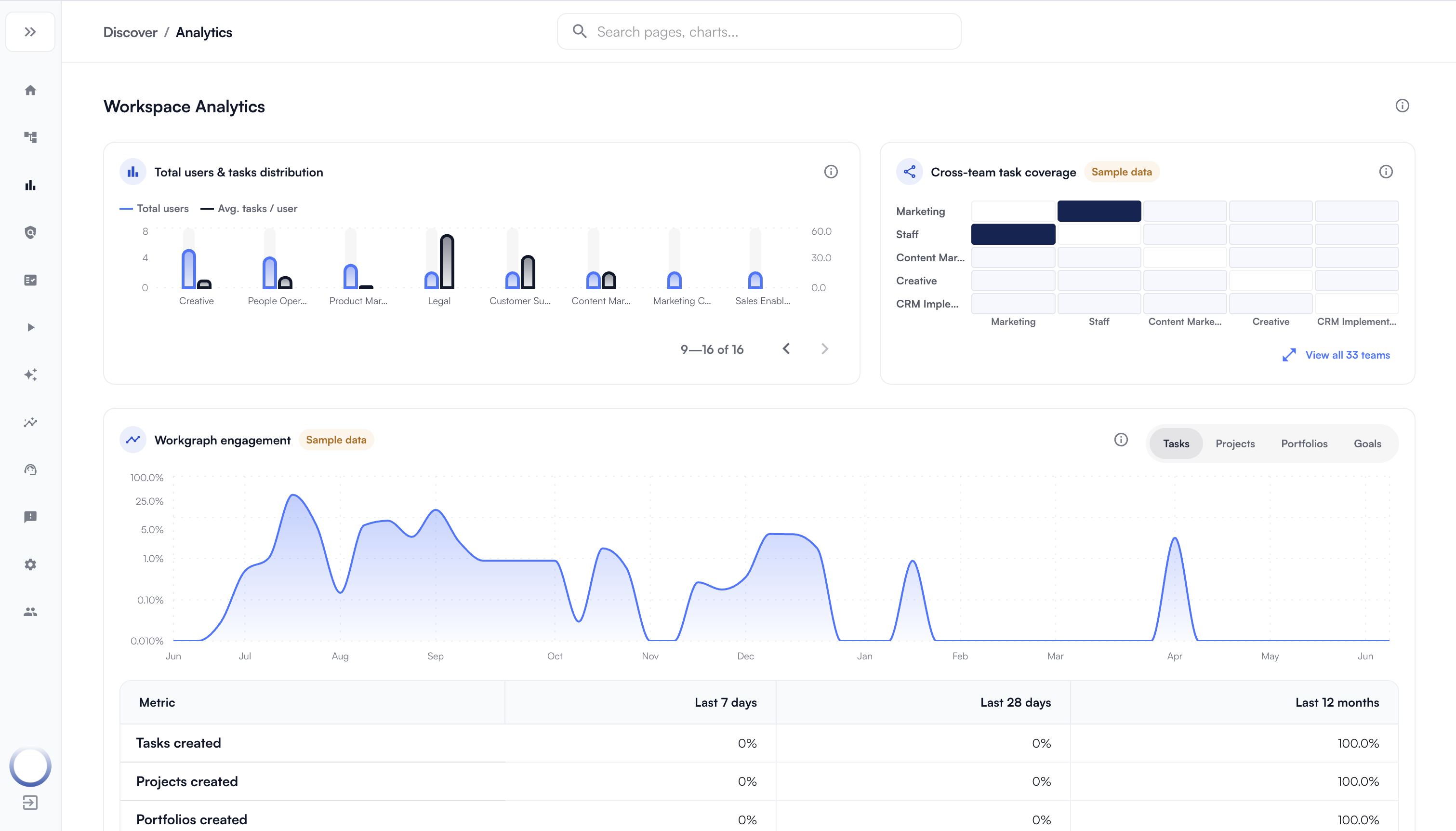
Task: Open the headset support sidebar icon
Action: [x=30, y=469]
